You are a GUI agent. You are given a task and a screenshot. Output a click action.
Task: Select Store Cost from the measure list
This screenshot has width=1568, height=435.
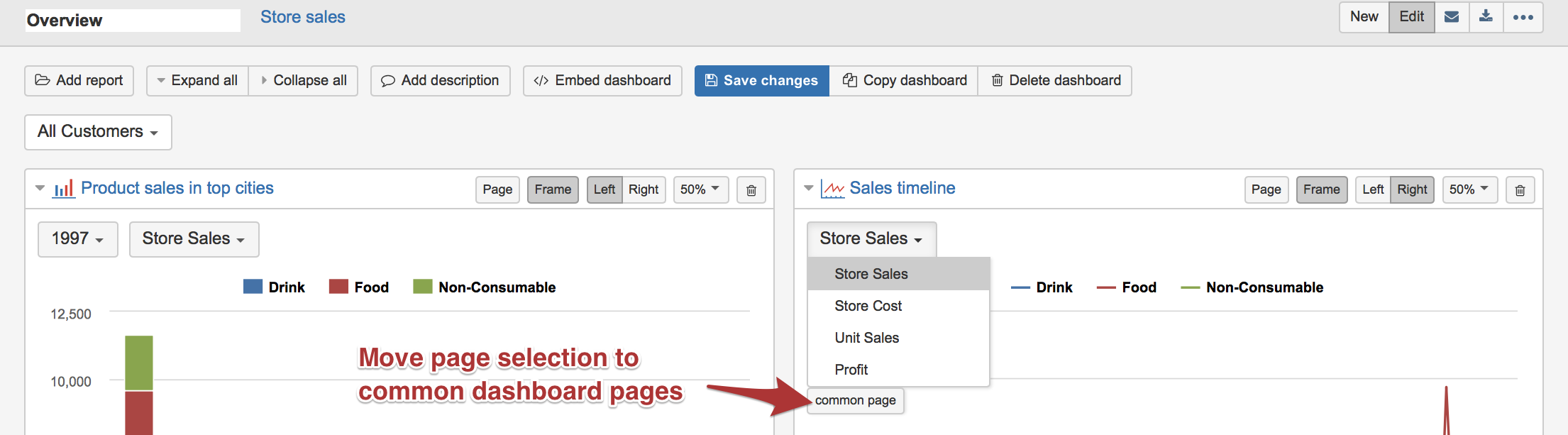click(x=898, y=306)
